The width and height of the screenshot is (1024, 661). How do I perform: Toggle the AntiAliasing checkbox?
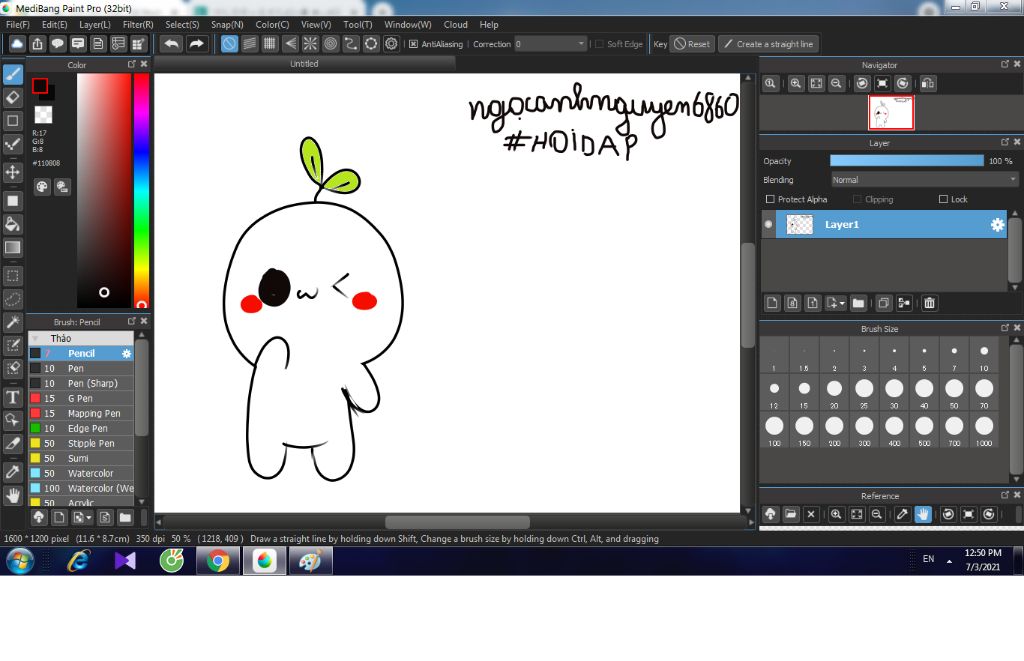click(414, 44)
